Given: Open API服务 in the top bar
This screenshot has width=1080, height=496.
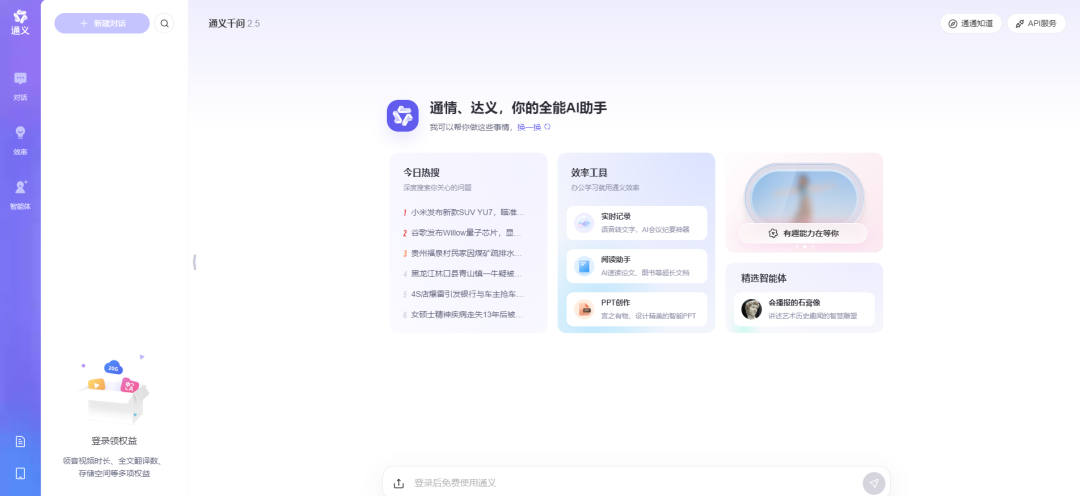Looking at the screenshot, I should click(1036, 23).
